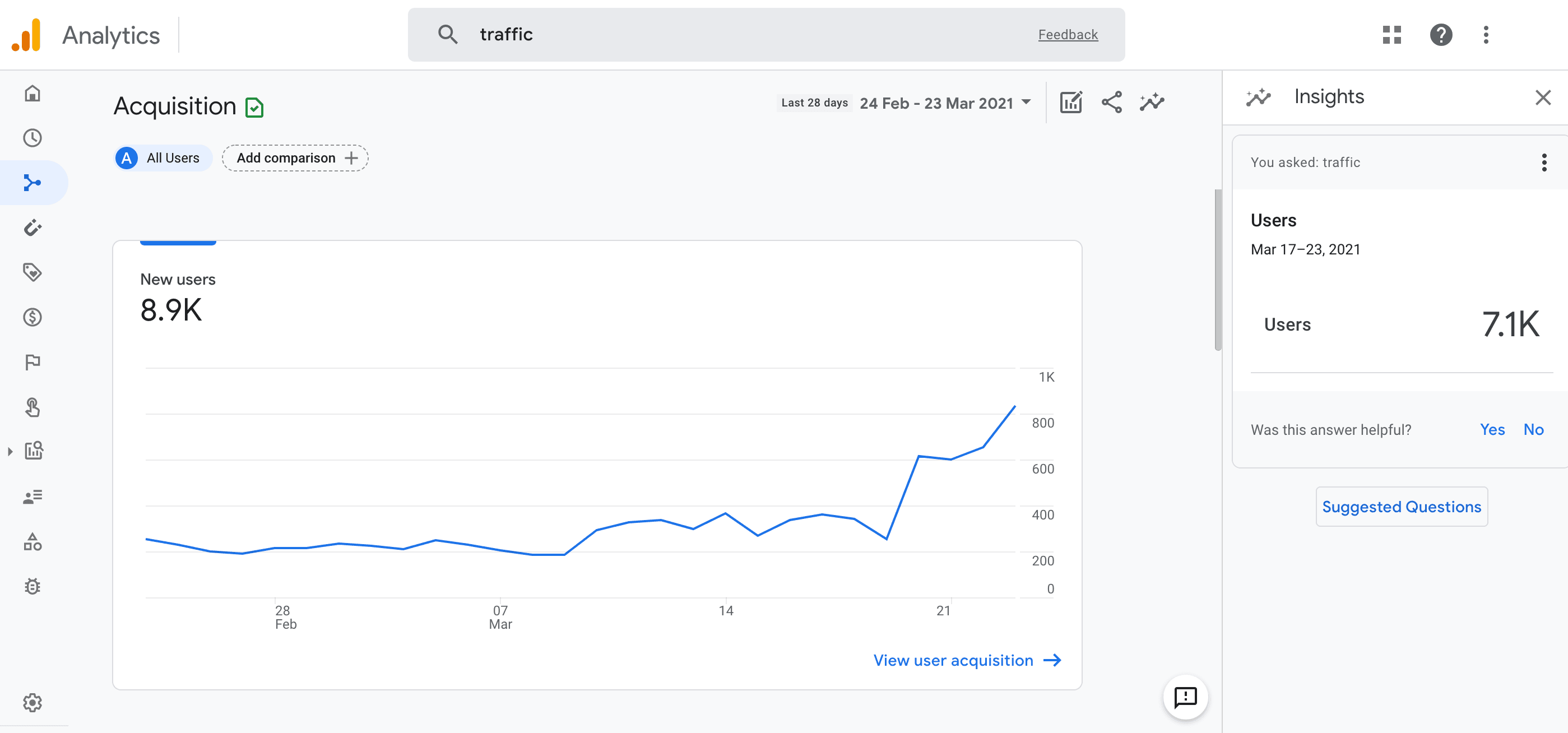Viewport: 1568px width, 733px height.
Task: Open the Realtime clock icon
Action: click(x=33, y=138)
